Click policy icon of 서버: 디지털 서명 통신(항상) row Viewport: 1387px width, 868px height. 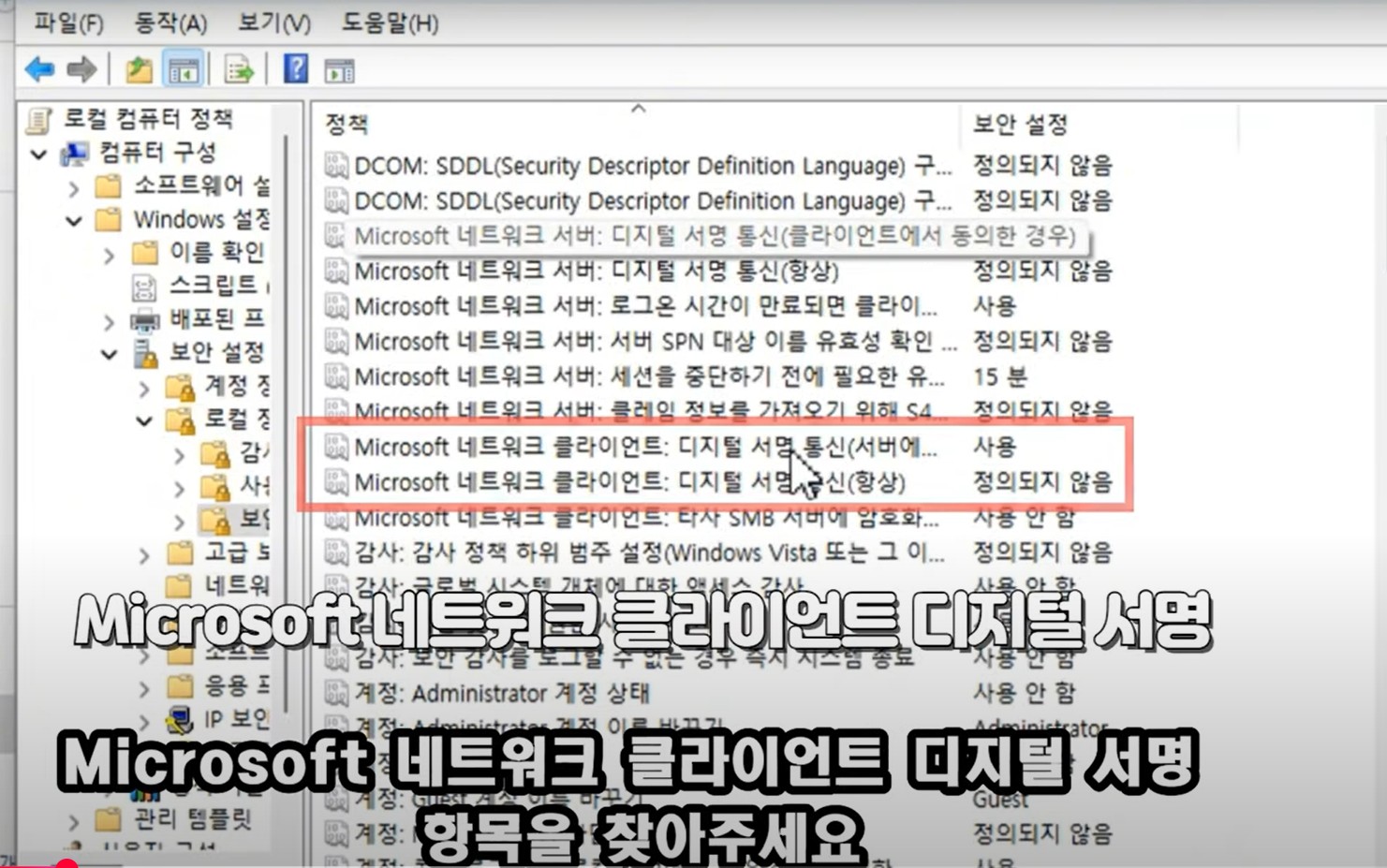coord(336,272)
